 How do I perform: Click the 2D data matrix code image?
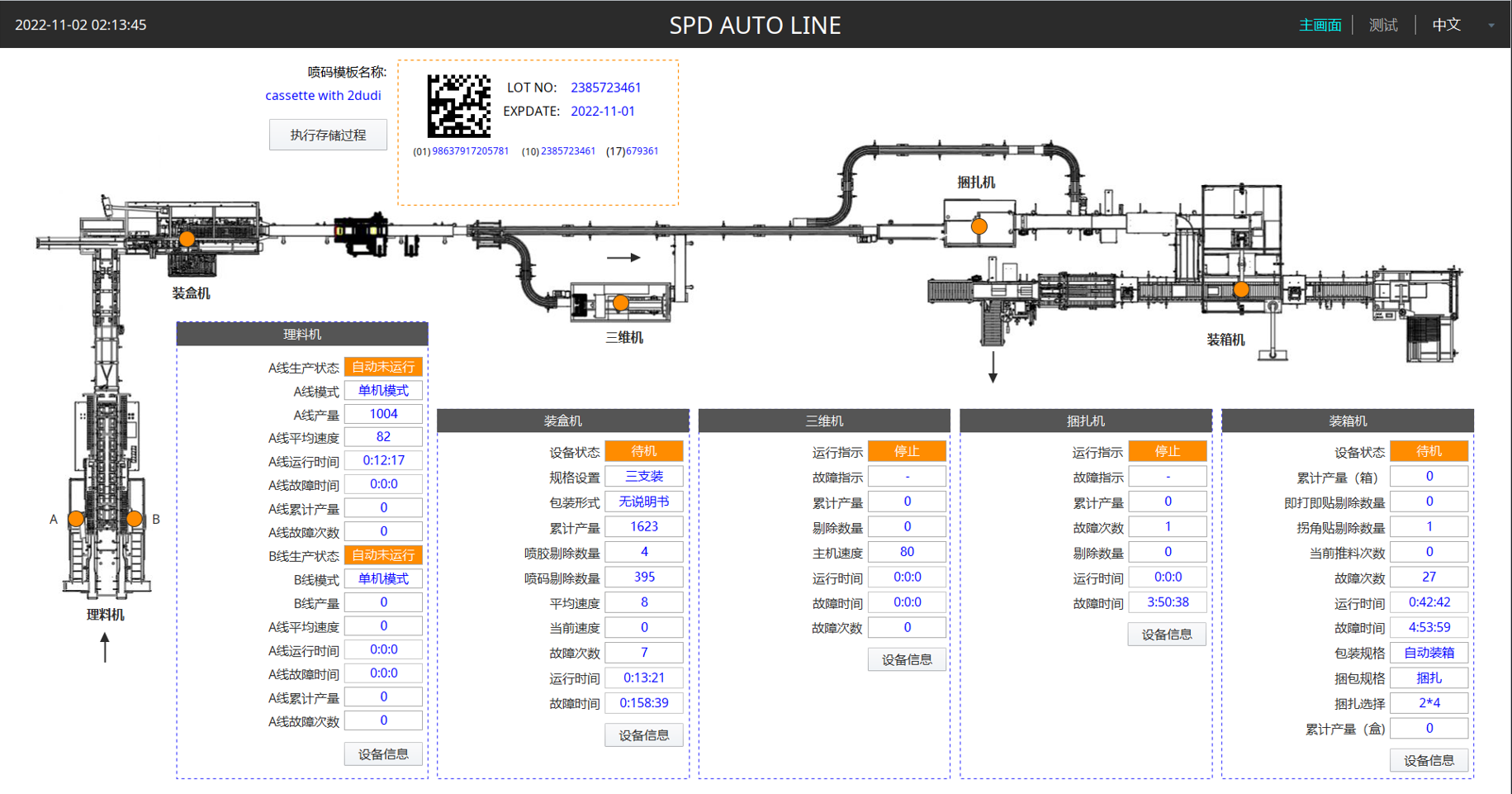coord(458,106)
